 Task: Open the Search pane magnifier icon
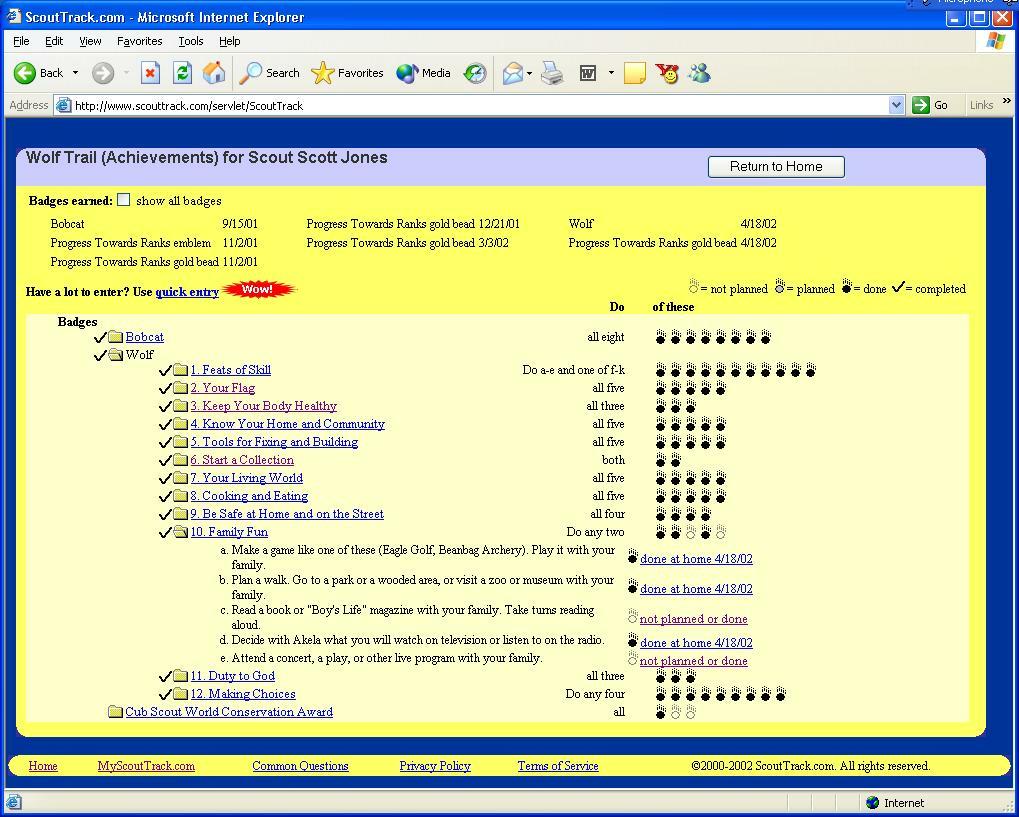click(x=250, y=73)
